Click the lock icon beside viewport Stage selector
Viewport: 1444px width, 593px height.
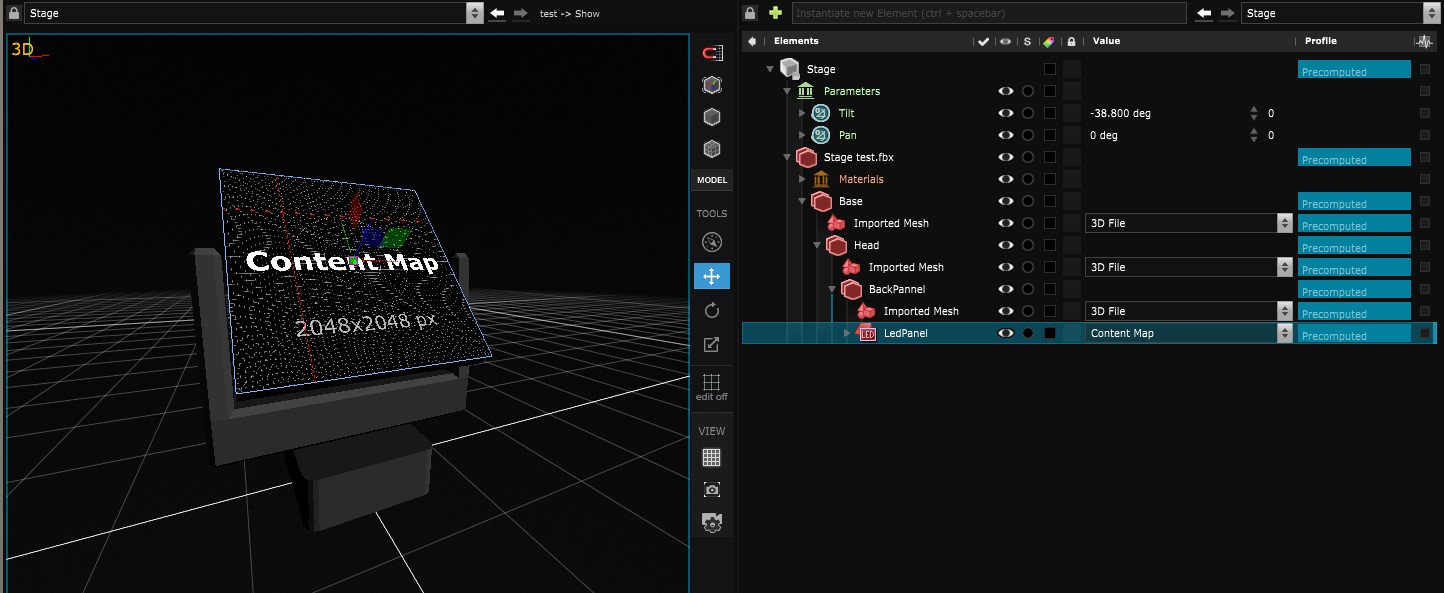coord(14,13)
